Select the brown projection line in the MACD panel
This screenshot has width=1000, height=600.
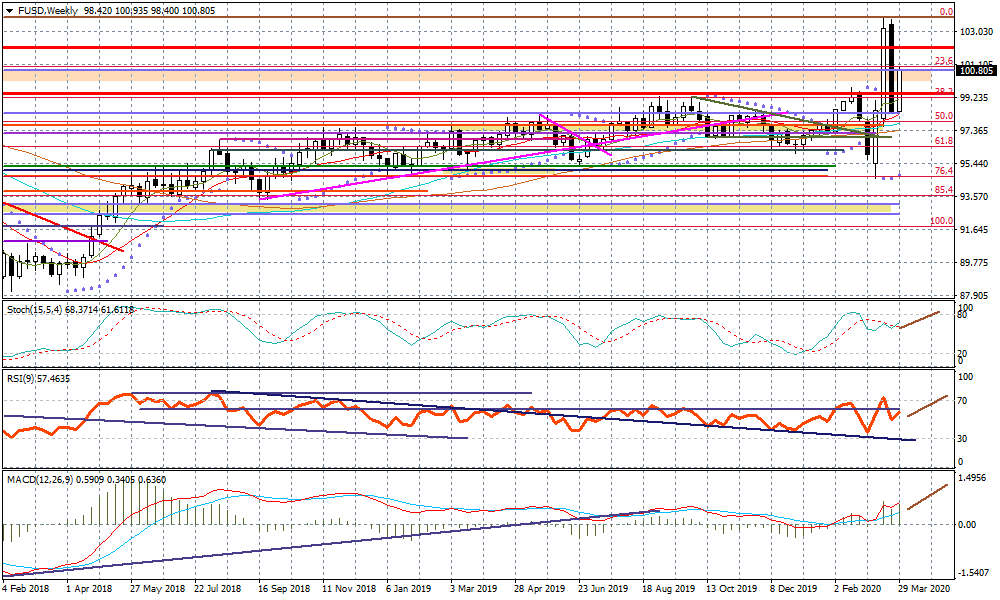[x=928, y=497]
